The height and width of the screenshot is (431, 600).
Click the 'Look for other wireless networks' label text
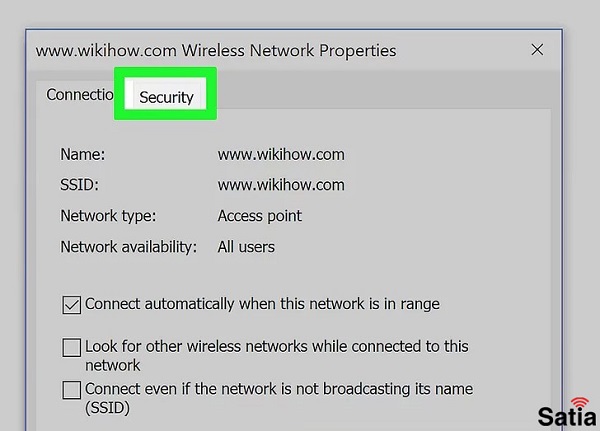click(277, 356)
